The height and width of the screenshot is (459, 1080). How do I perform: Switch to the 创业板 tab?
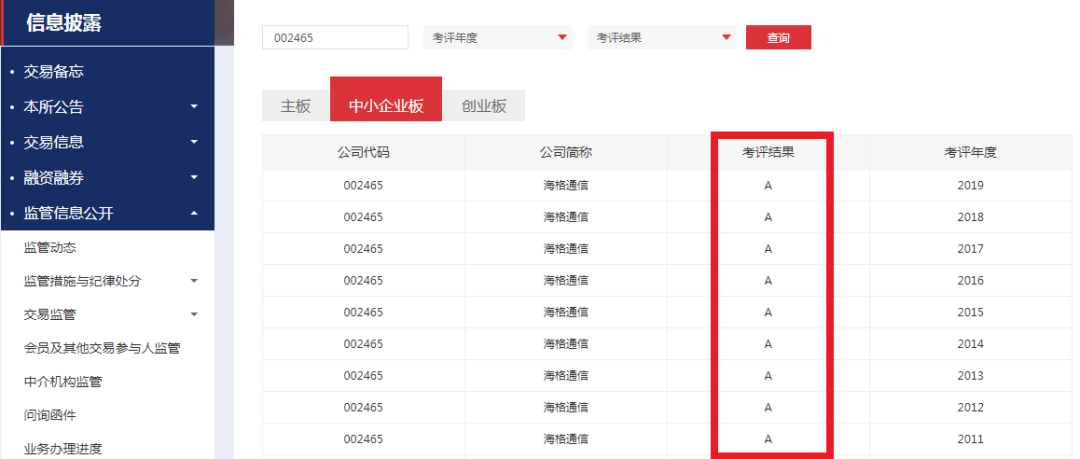483,106
